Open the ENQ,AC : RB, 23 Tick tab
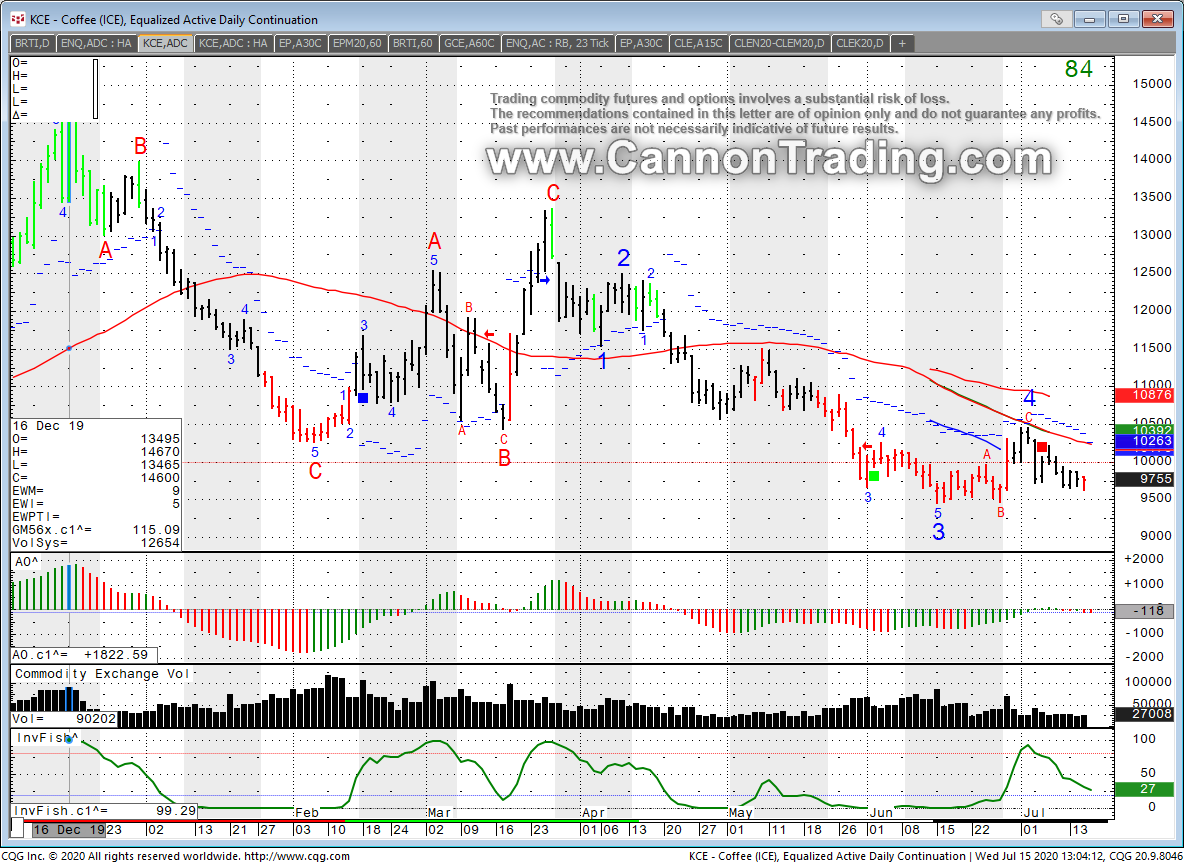 pyautogui.click(x=557, y=43)
